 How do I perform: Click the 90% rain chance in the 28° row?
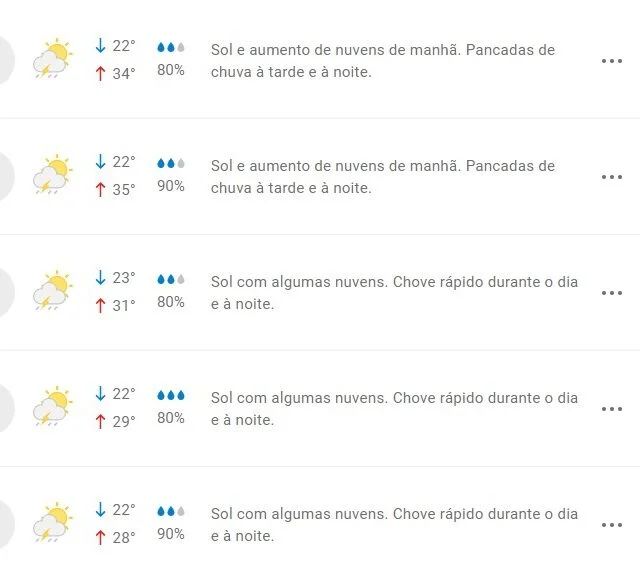(171, 534)
